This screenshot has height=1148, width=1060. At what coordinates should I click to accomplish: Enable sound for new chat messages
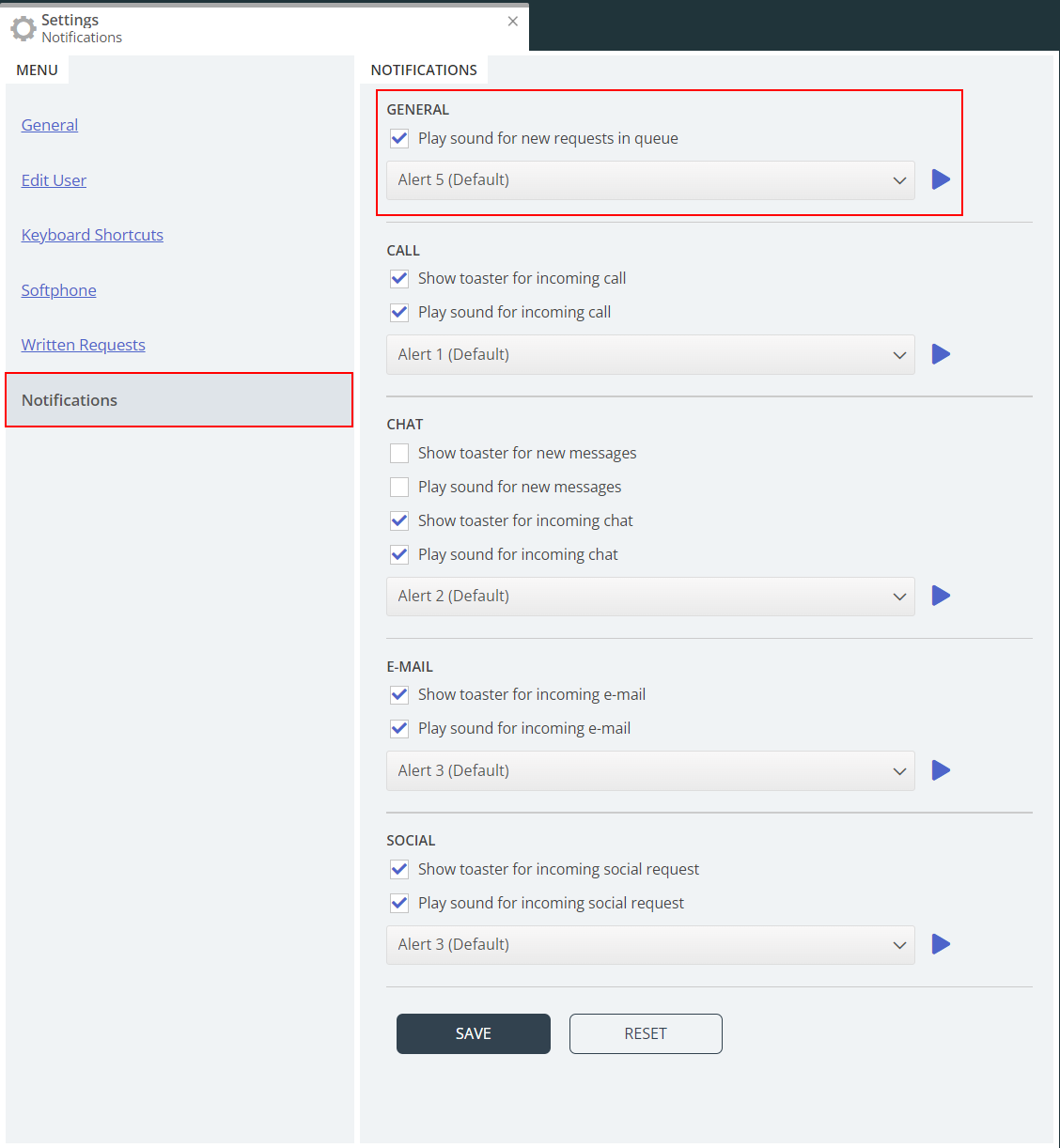point(399,487)
